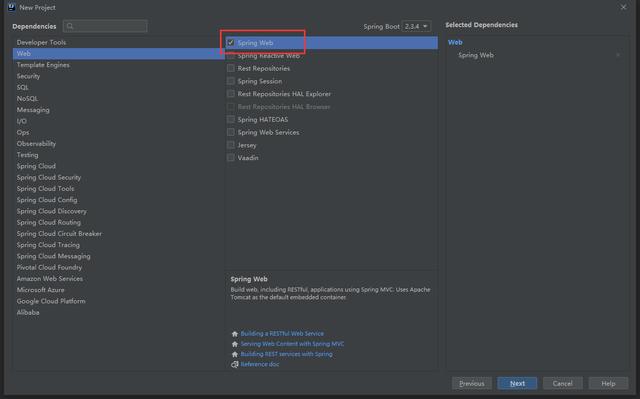Tick the Spring Web Services checkbox
This screenshot has height=399, width=640.
point(231,132)
